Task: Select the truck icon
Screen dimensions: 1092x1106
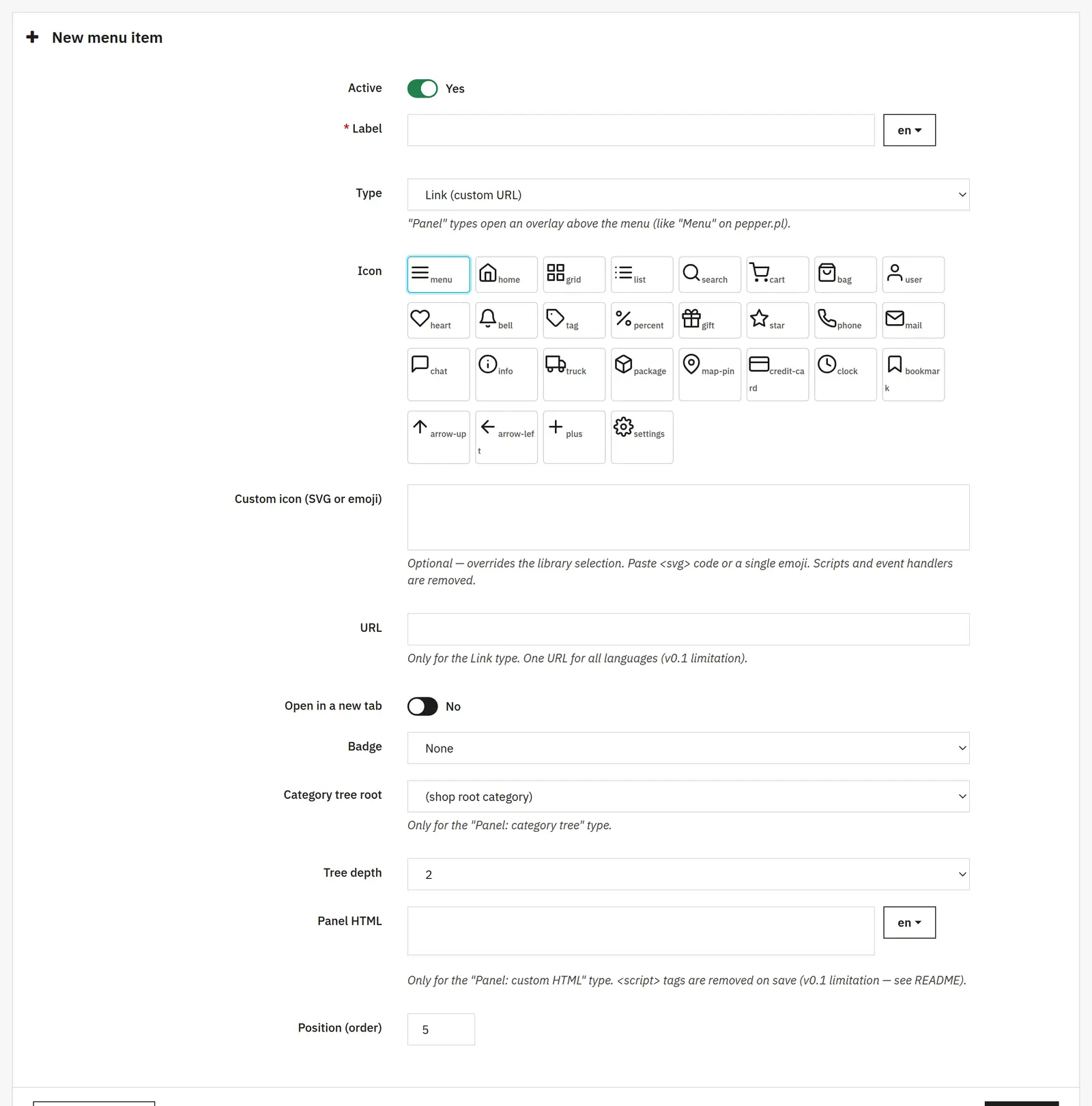Action: click(574, 375)
